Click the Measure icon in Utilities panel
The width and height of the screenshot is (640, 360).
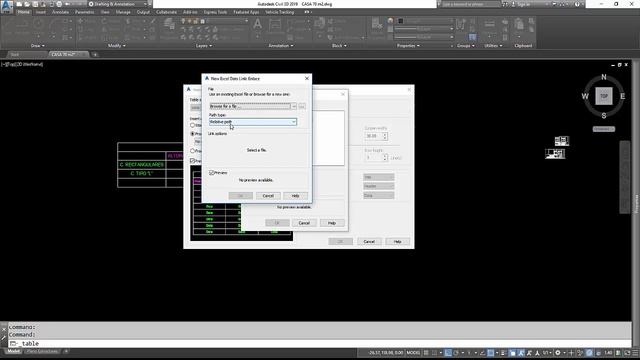(x=489, y=24)
